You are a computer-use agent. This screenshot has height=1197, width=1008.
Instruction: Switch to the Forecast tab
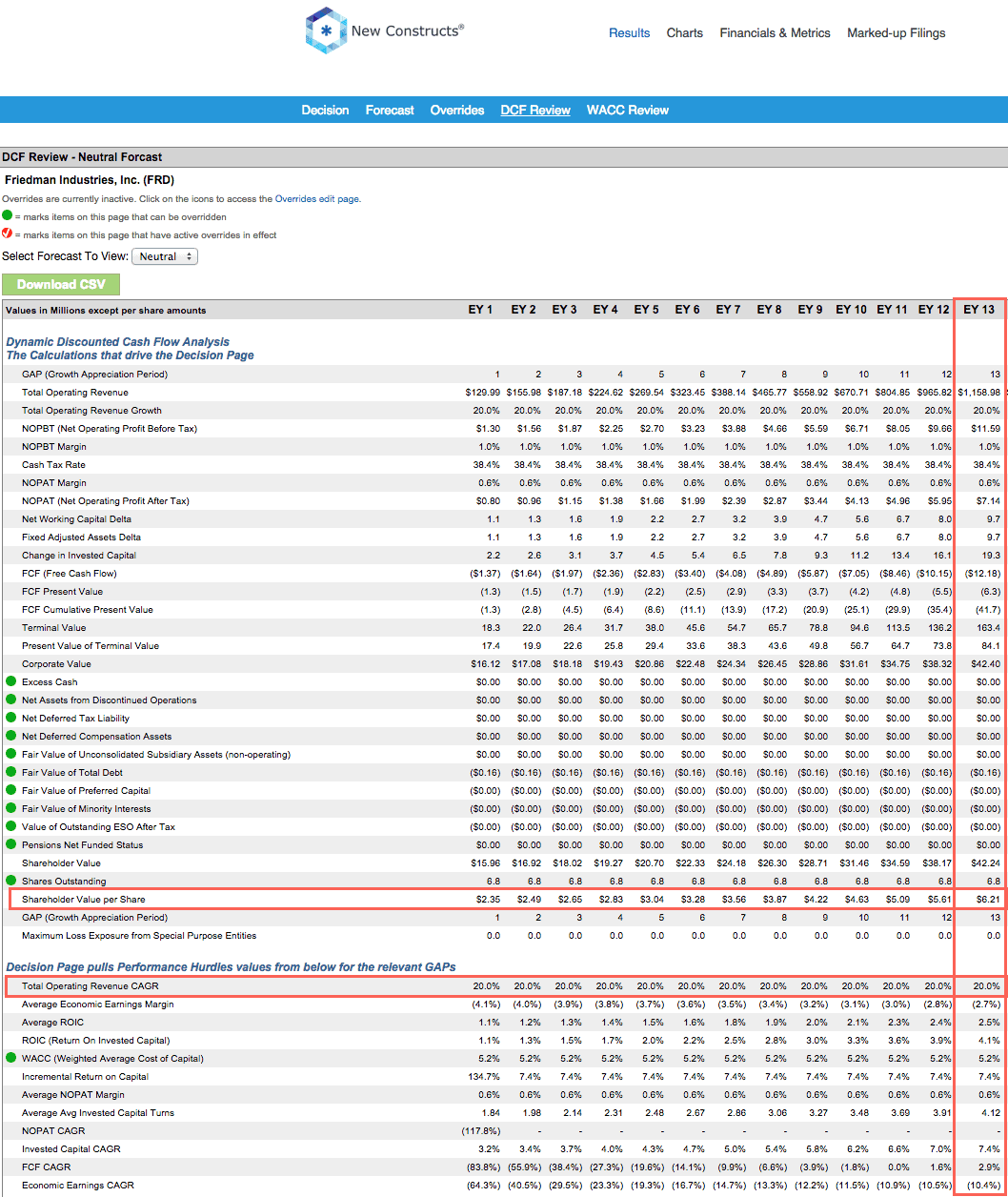(389, 110)
